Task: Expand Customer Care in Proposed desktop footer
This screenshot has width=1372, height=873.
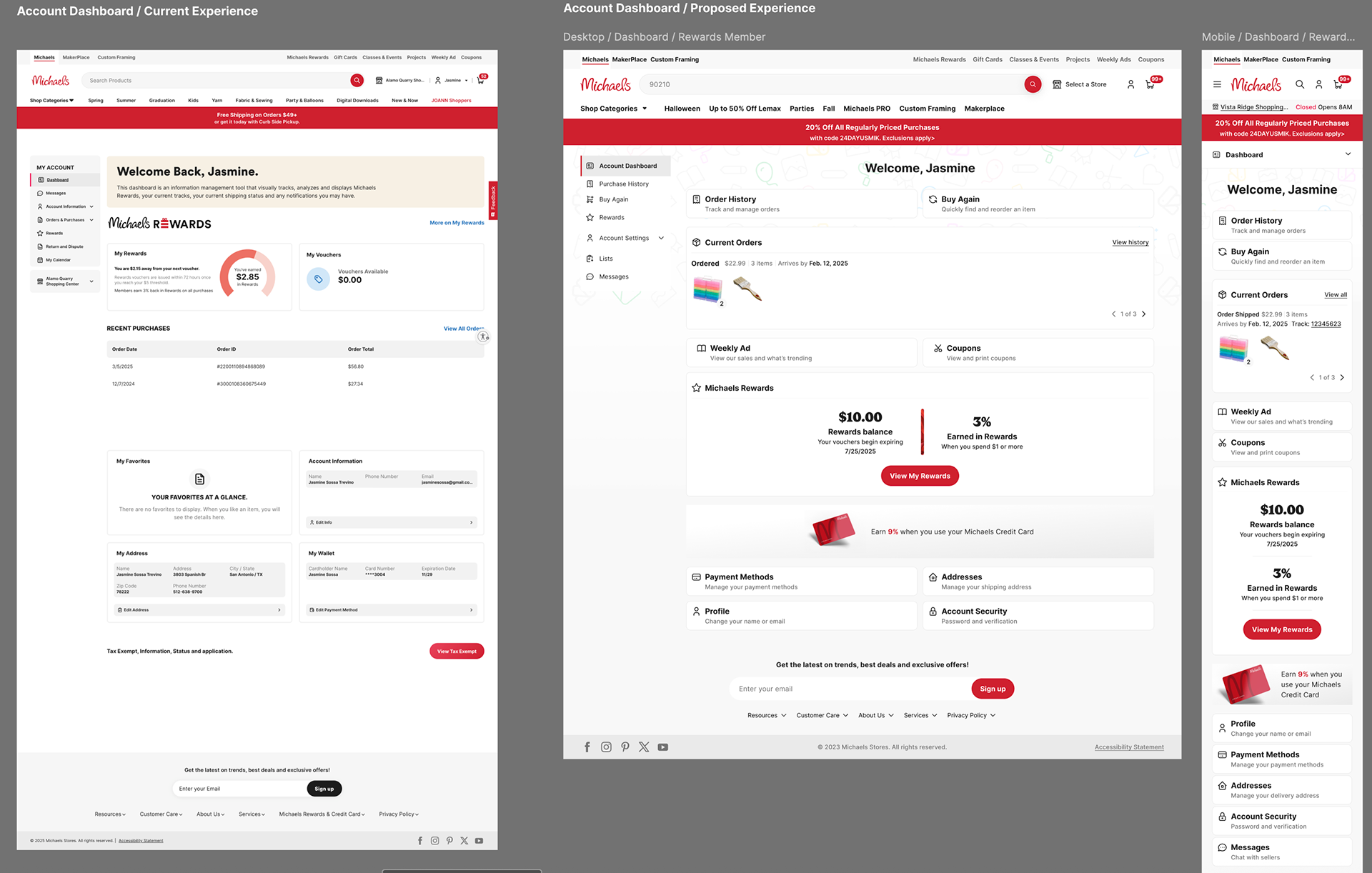Action: pos(822,715)
